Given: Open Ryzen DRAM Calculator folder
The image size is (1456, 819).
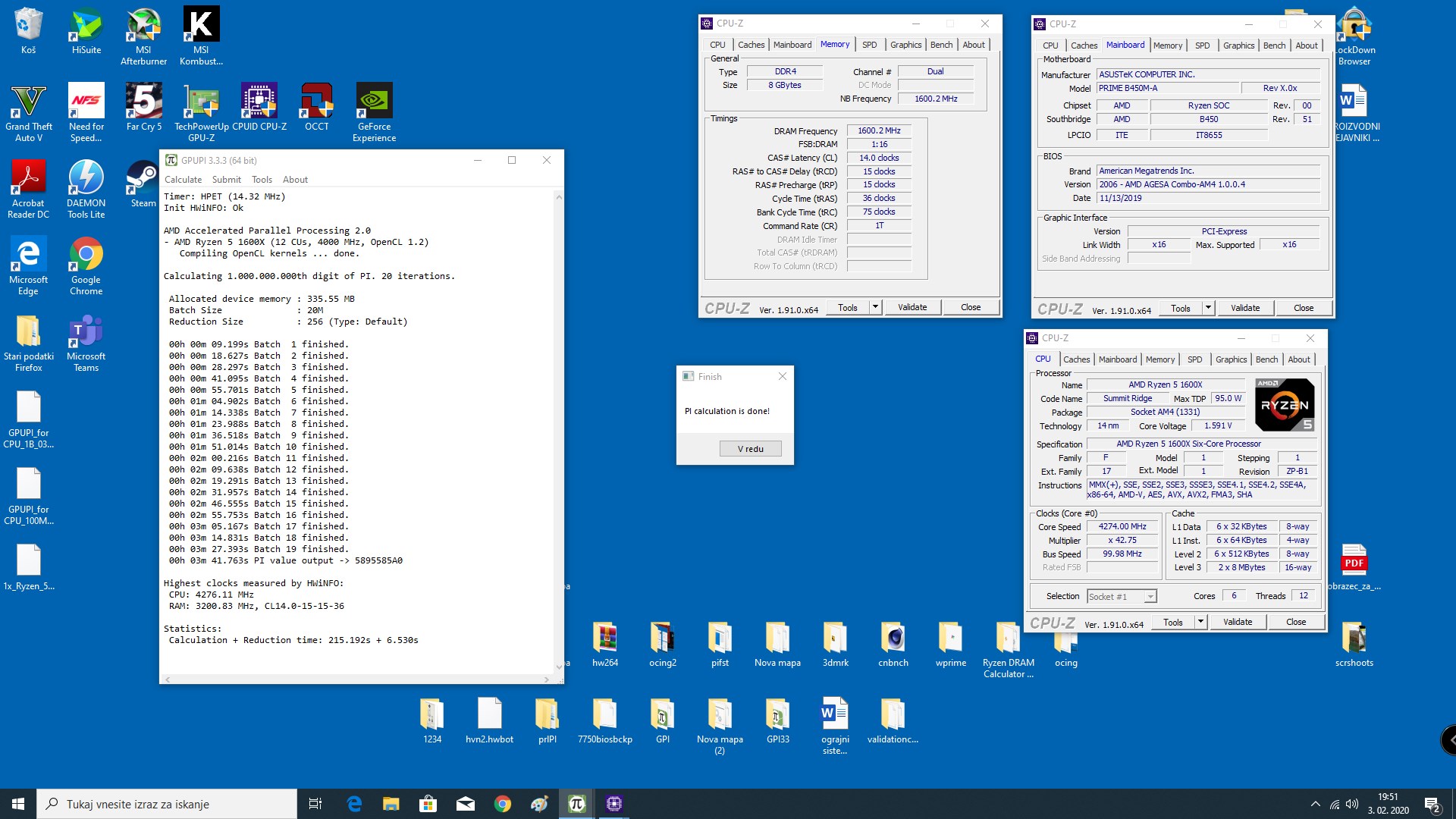Looking at the screenshot, I should [1009, 650].
